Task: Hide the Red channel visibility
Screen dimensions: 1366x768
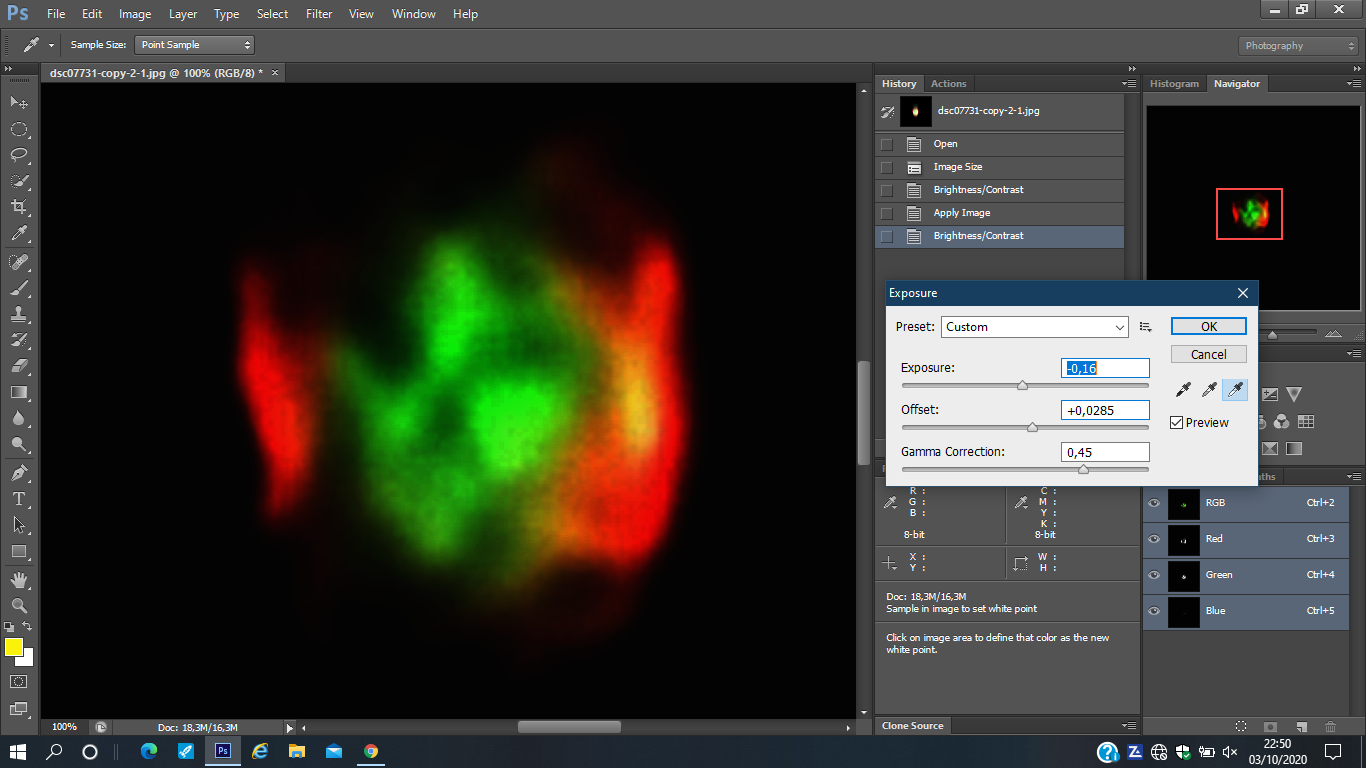Action: (1154, 539)
